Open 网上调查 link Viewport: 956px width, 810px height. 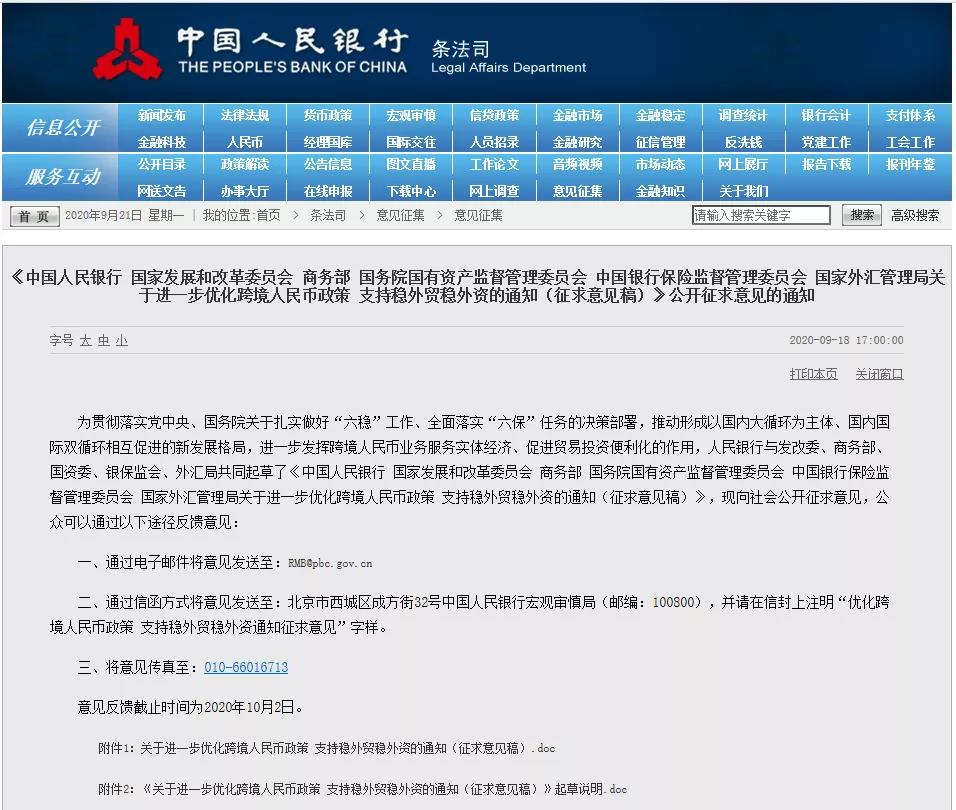coord(494,191)
